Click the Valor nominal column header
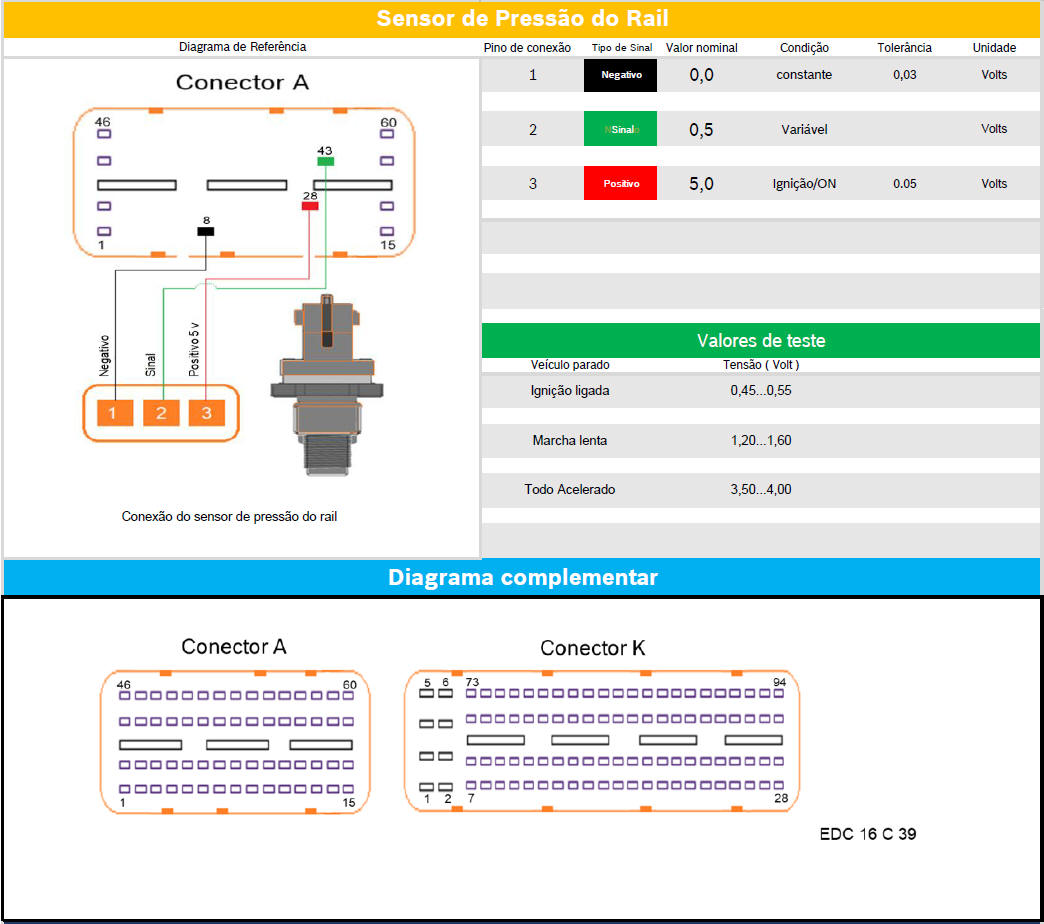This screenshot has height=924, width=1044. click(x=701, y=47)
